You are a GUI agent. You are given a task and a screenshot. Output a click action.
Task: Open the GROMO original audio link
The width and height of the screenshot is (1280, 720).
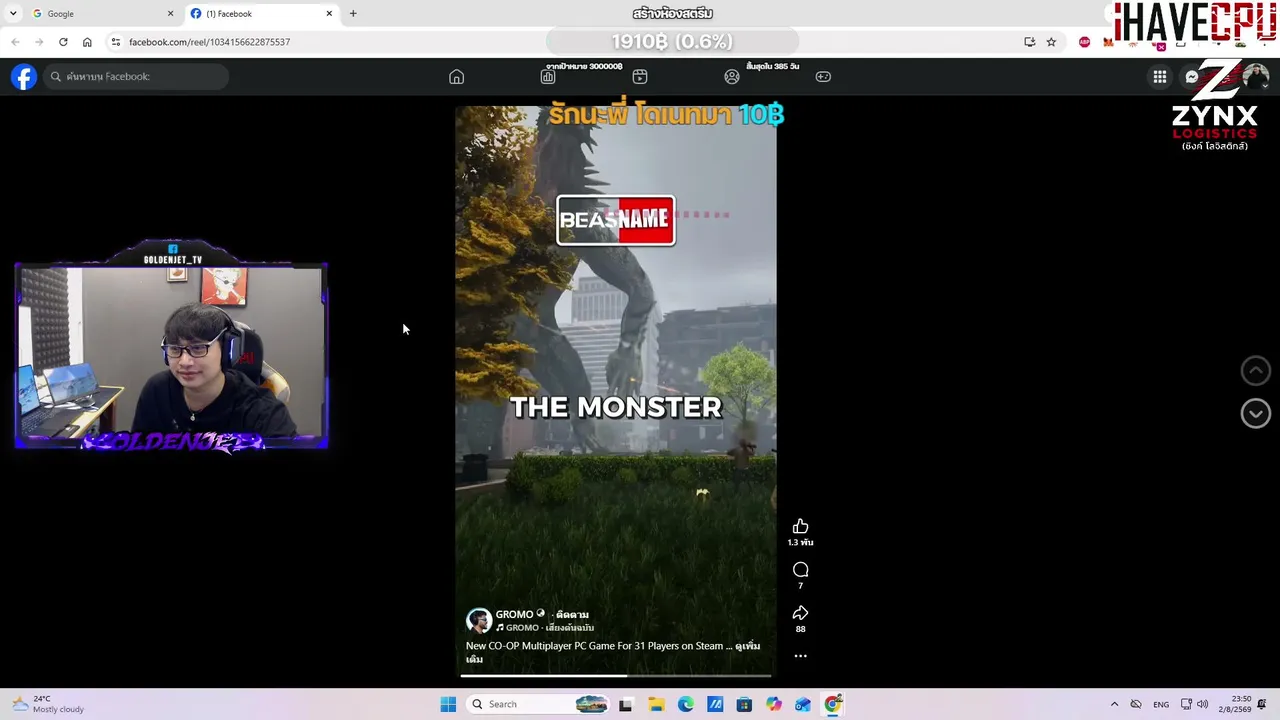click(x=545, y=628)
